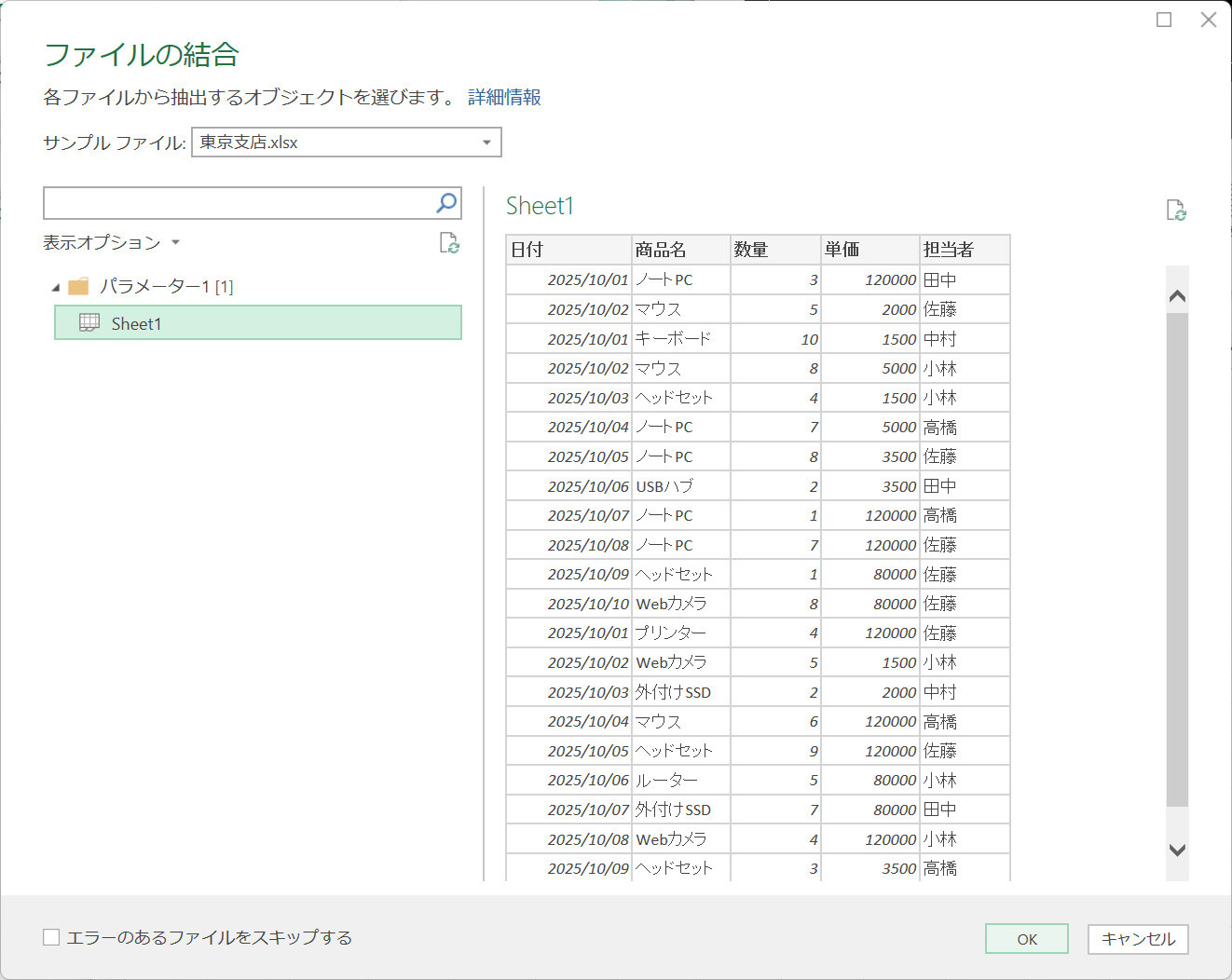This screenshot has height=980, width=1232.
Task: Click the キャンセル button
Action: (x=1138, y=939)
